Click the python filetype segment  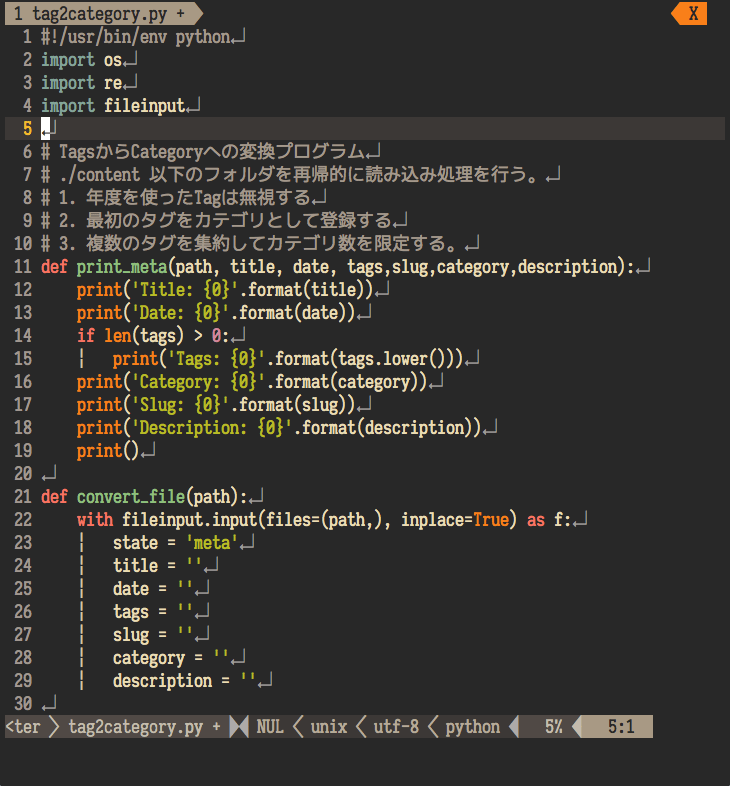(x=472, y=727)
